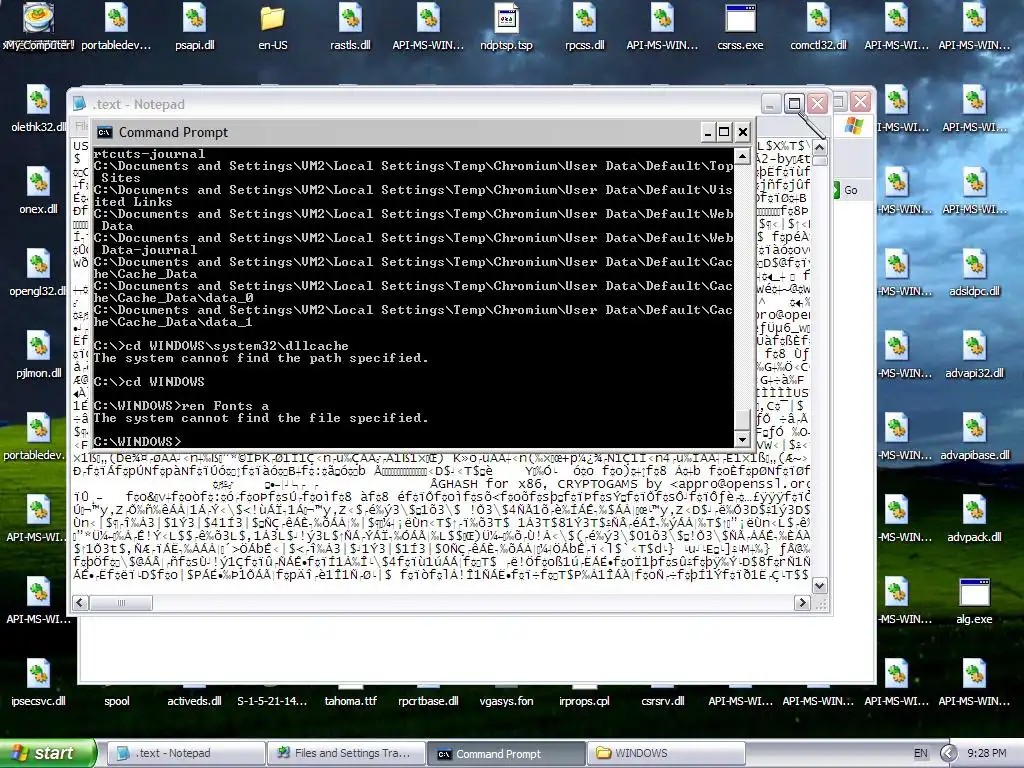Screen dimensions: 1024x768
Task: Select the csrsrv.dll desktop icon
Action: pyautogui.click(x=662, y=701)
